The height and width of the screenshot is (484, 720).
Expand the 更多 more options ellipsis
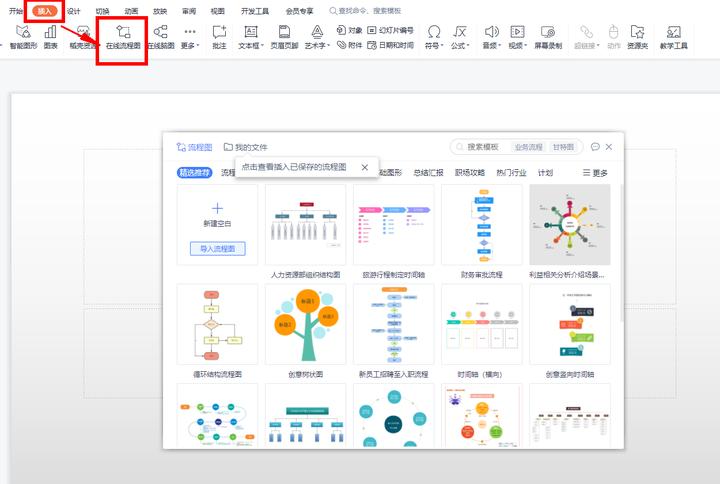(x=190, y=37)
